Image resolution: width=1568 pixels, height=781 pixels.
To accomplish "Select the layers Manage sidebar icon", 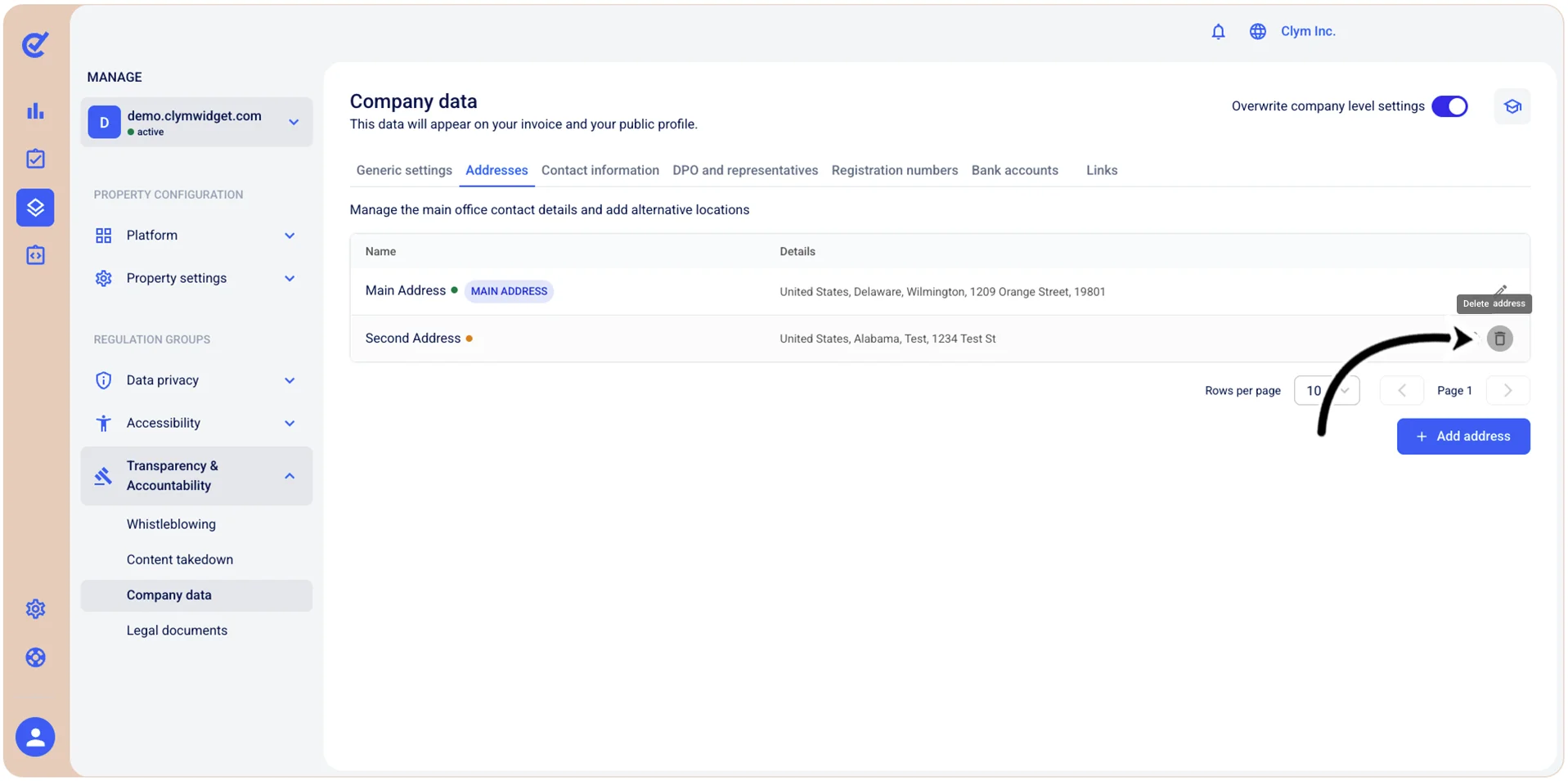I will click(35, 208).
